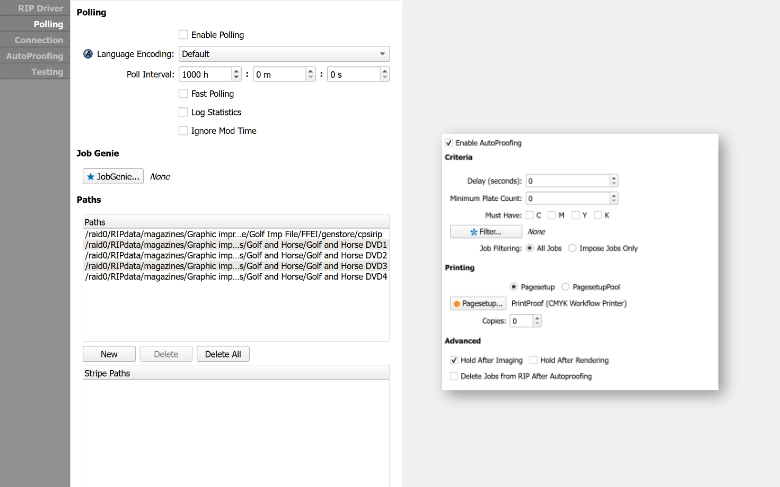Image resolution: width=780 pixels, height=487 pixels.
Task: Click the star icon on JobGenie button
Action: click(90, 176)
